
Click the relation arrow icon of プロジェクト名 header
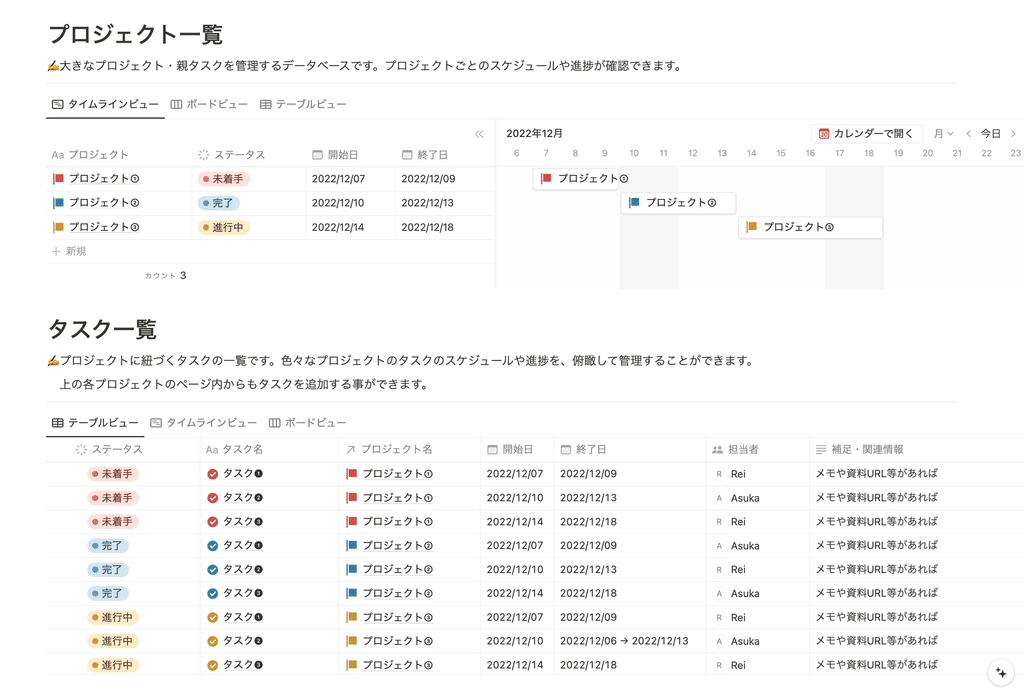[351, 449]
